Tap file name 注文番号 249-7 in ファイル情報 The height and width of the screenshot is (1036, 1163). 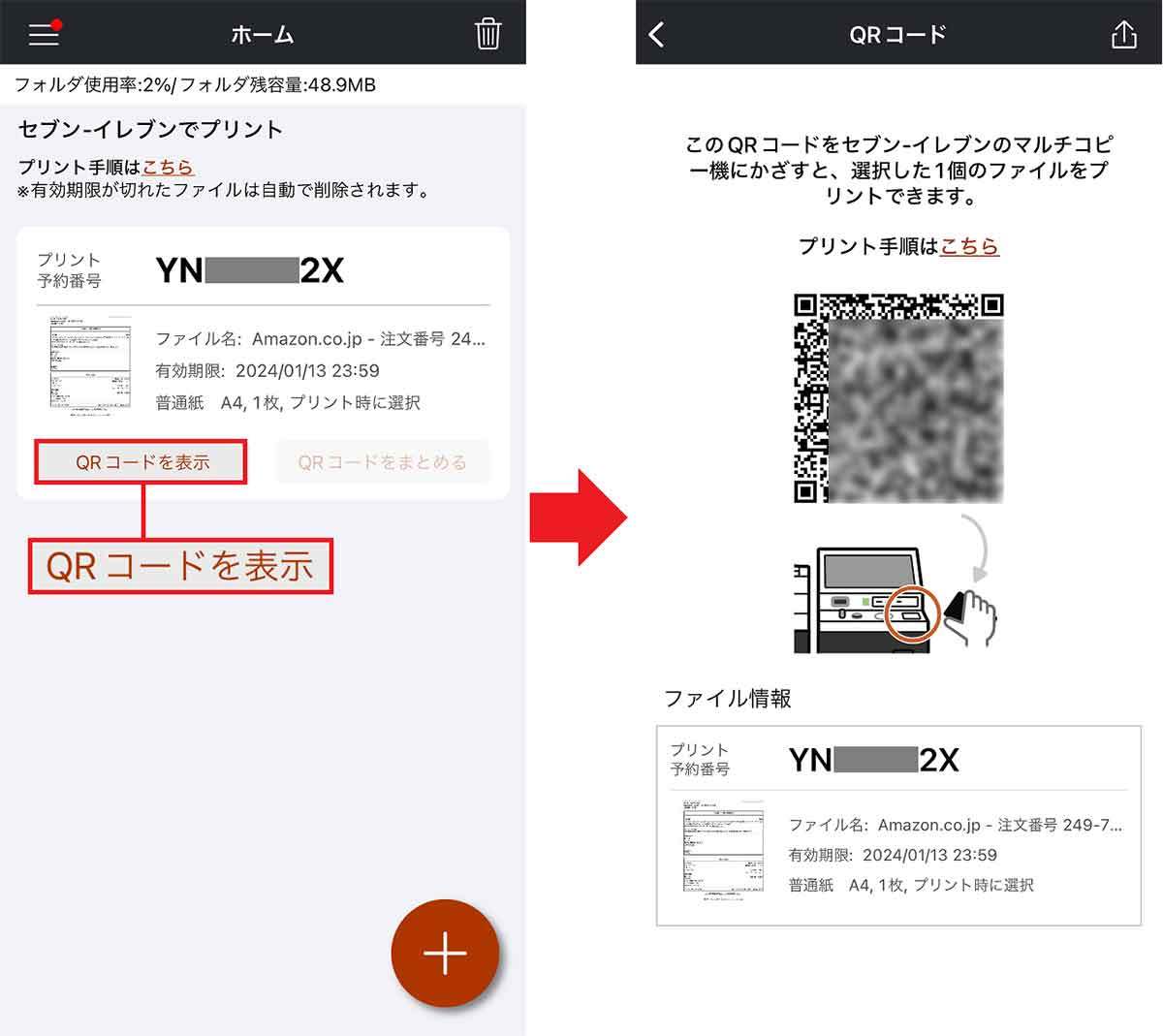pos(956,825)
